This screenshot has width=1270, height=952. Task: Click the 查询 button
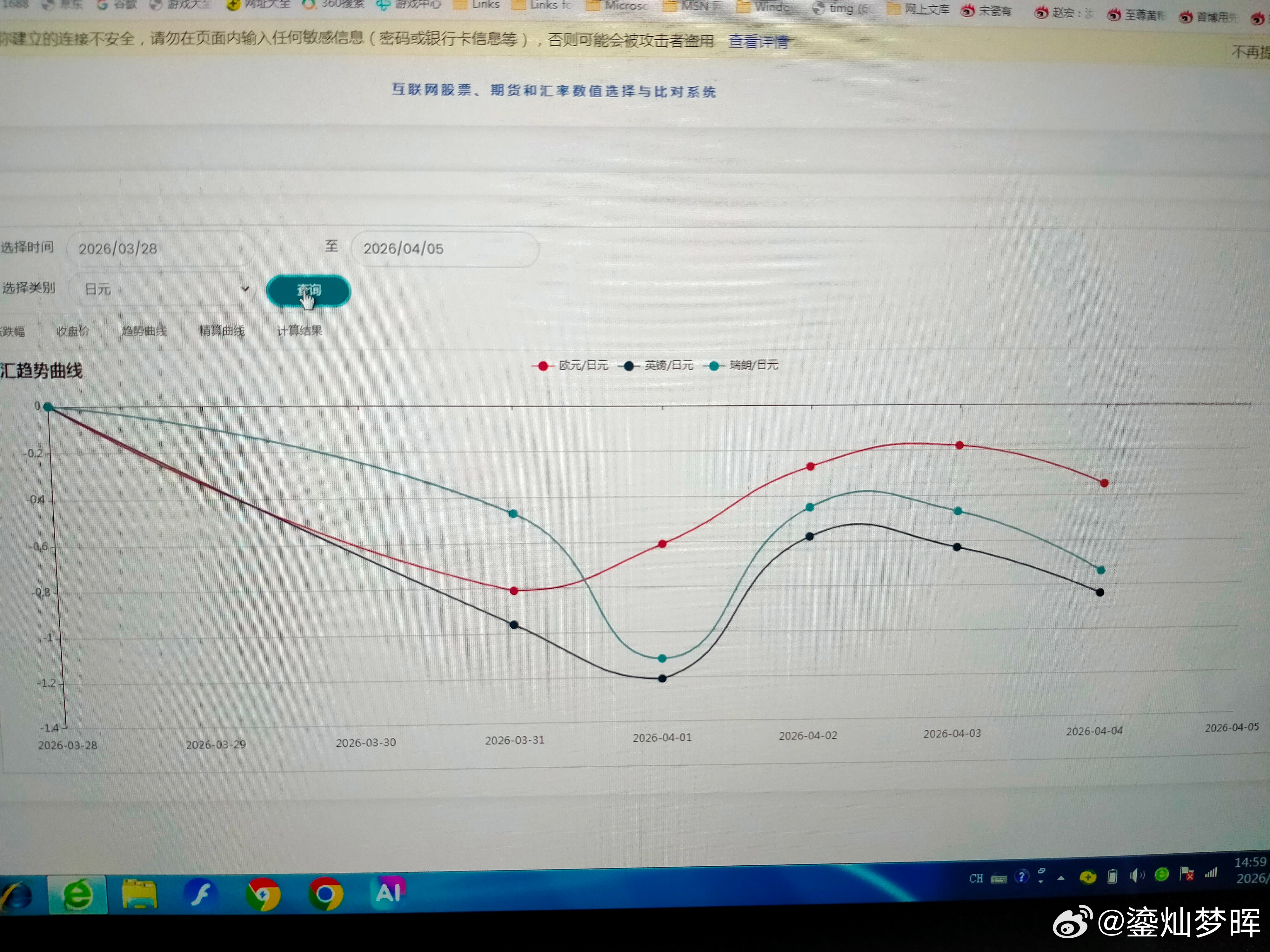[x=308, y=290]
